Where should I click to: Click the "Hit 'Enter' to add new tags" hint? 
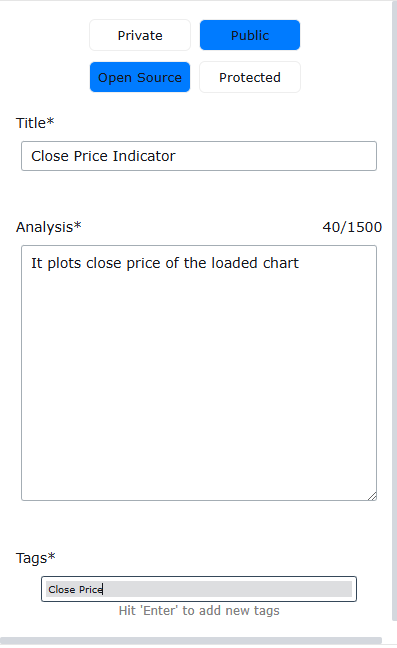coord(199,610)
